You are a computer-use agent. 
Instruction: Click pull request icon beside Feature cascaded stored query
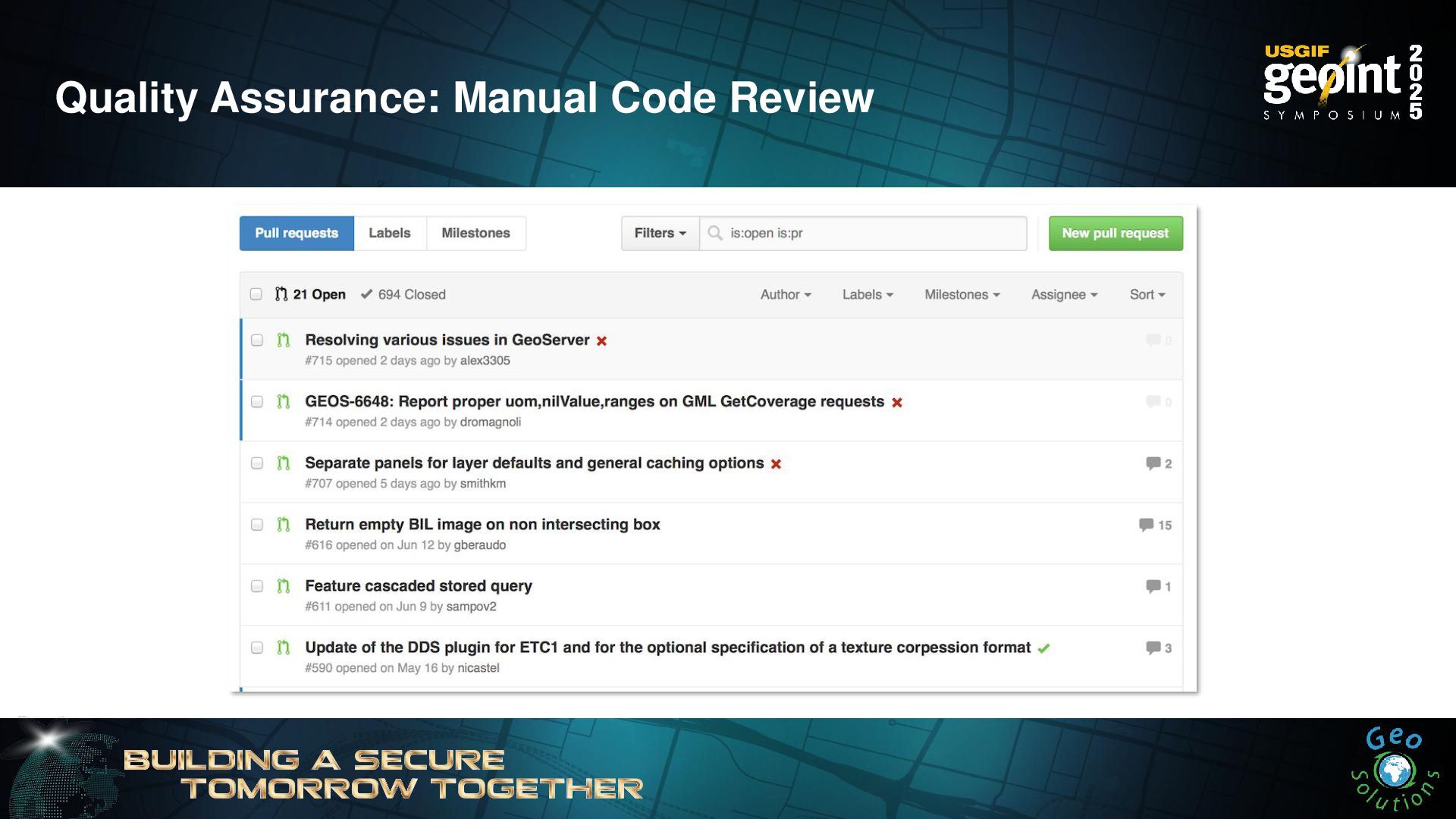(x=284, y=586)
